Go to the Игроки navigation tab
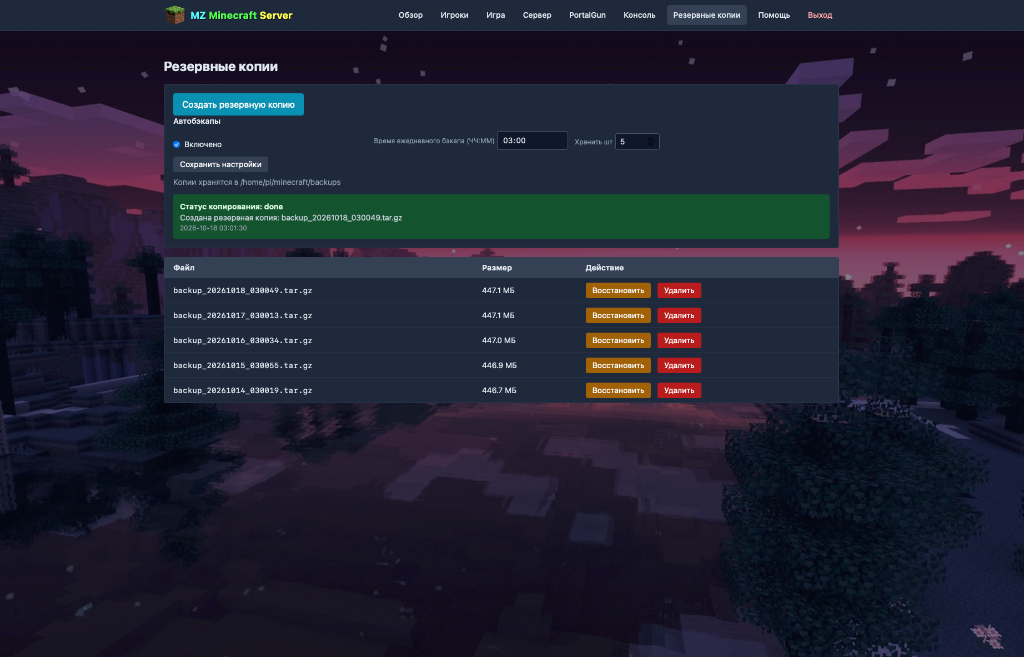This screenshot has width=1024, height=657. click(x=455, y=15)
